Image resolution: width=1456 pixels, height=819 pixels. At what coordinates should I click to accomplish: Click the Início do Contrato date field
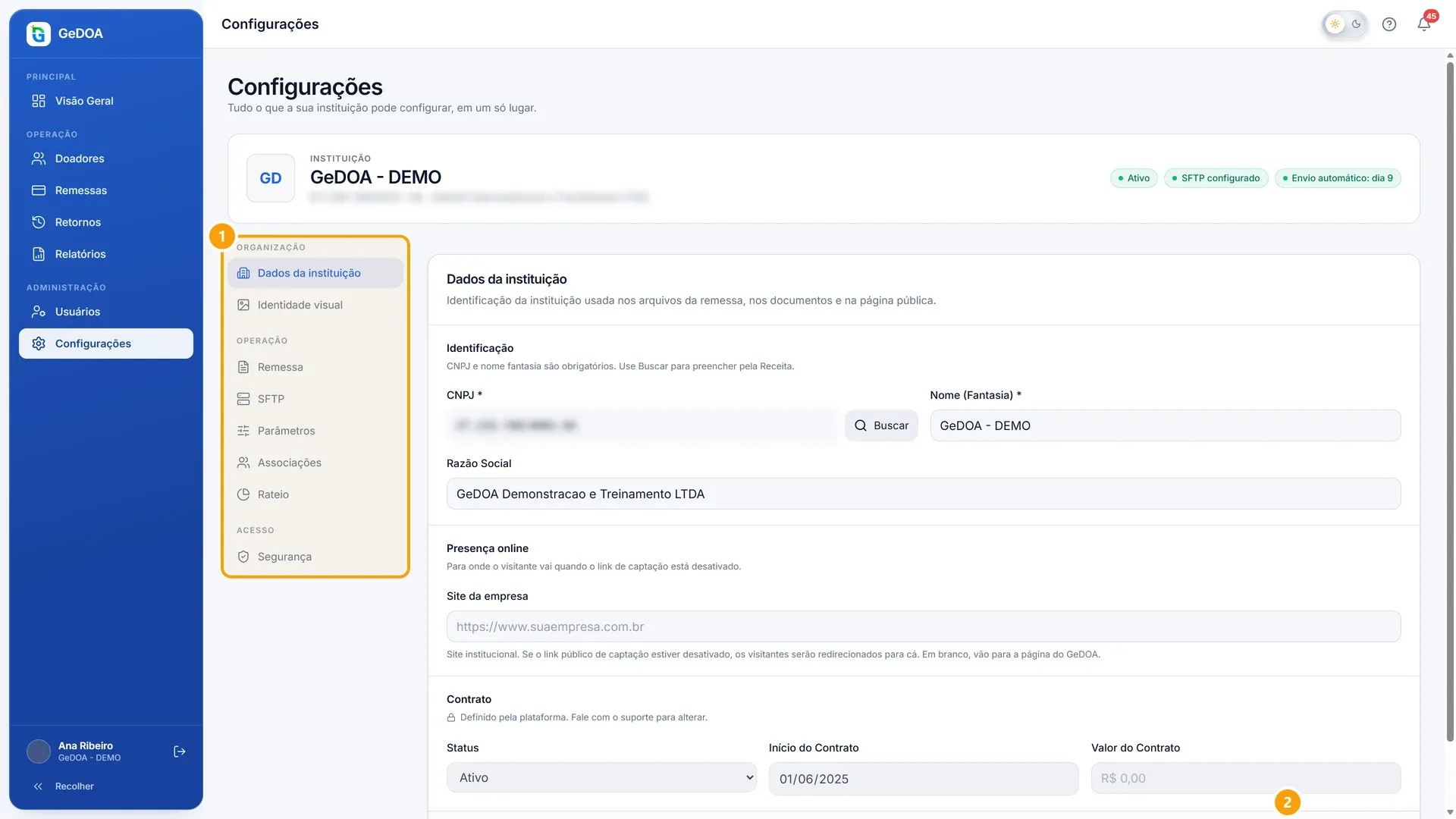point(924,779)
